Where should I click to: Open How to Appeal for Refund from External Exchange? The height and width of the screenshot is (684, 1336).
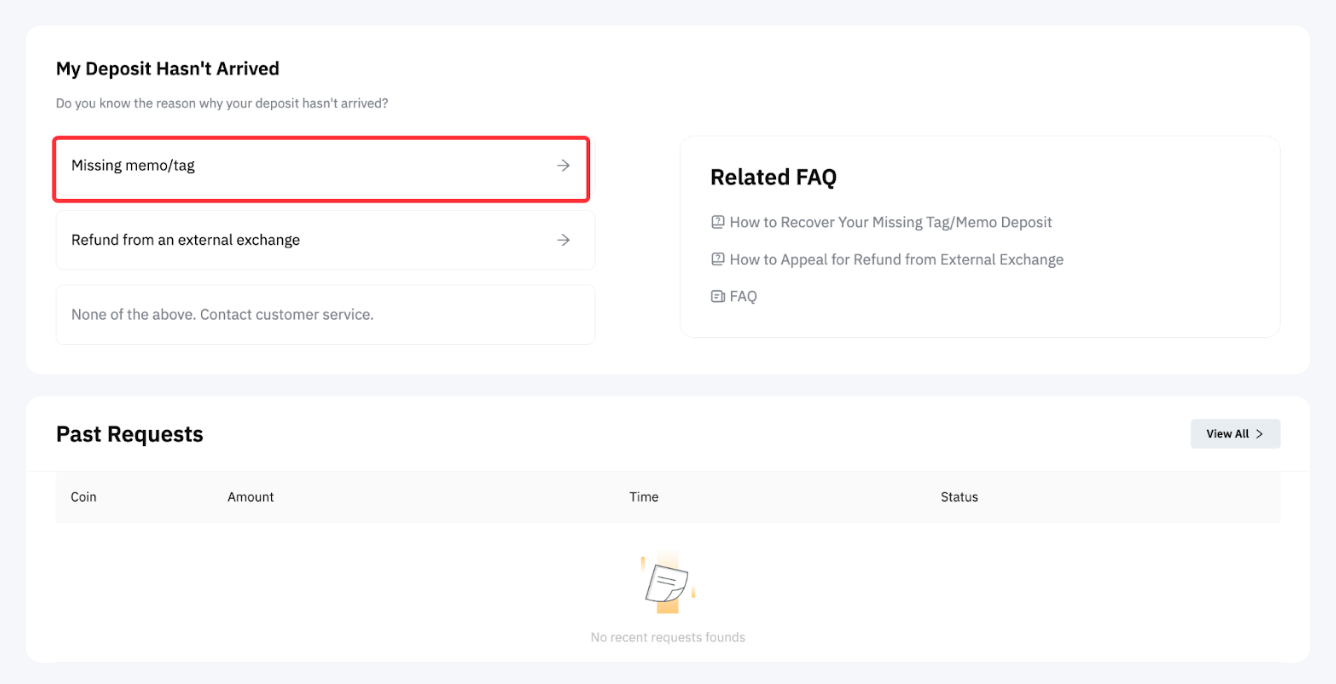[896, 259]
